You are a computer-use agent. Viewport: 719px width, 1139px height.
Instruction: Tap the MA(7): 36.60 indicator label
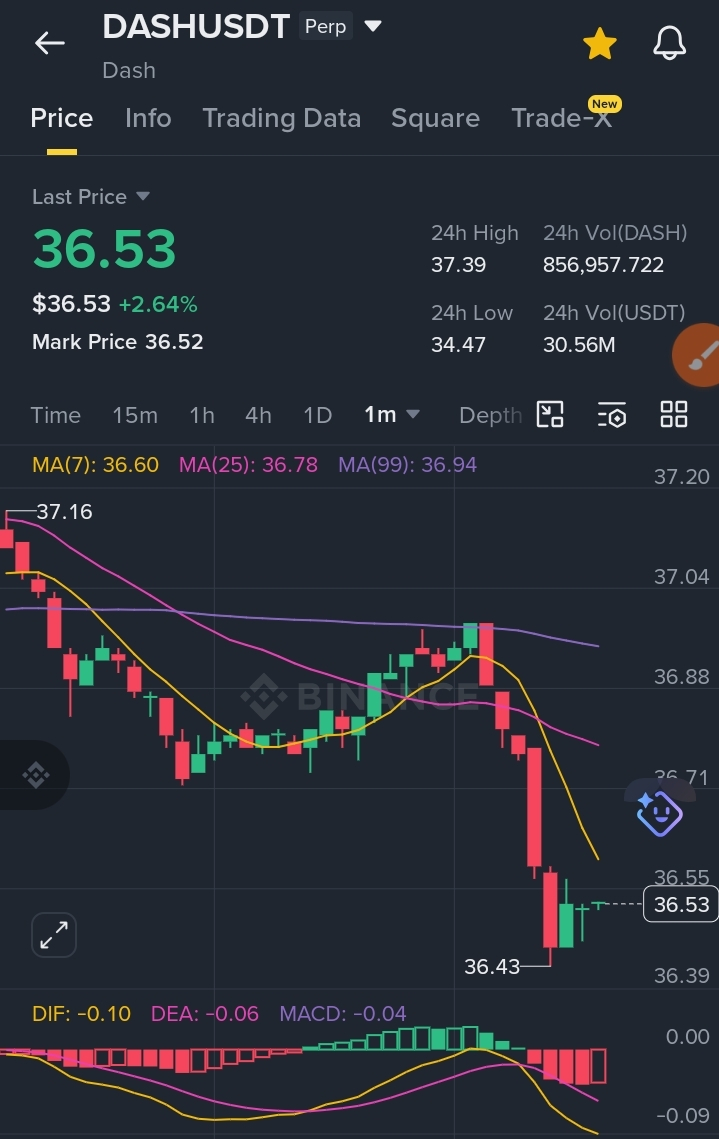coord(95,464)
